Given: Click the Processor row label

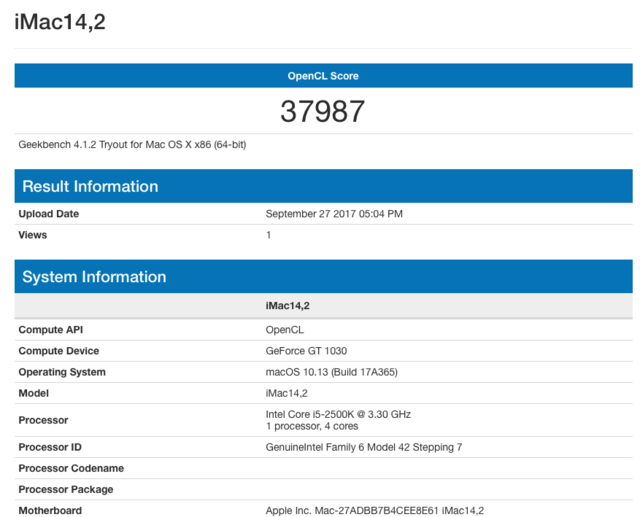Looking at the screenshot, I should click(x=43, y=420).
